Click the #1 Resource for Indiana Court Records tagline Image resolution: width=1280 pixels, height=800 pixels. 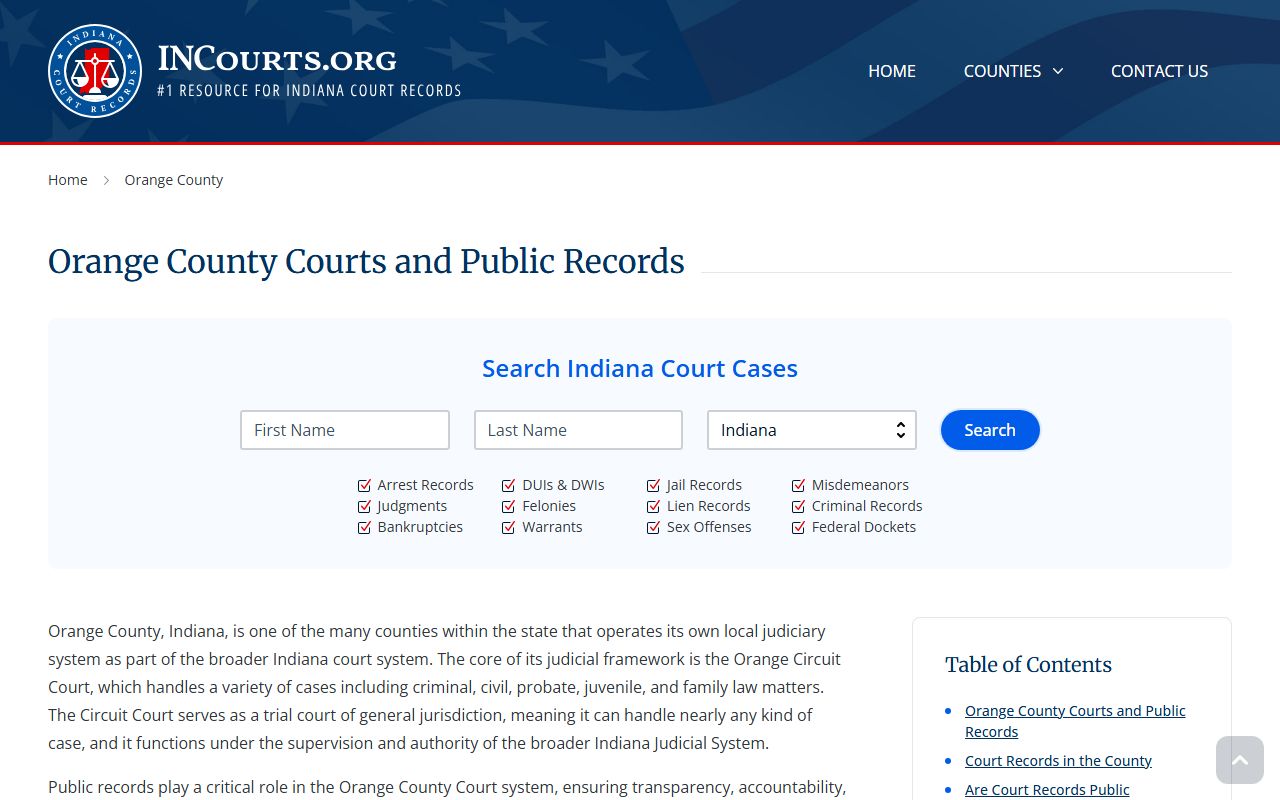tap(309, 91)
